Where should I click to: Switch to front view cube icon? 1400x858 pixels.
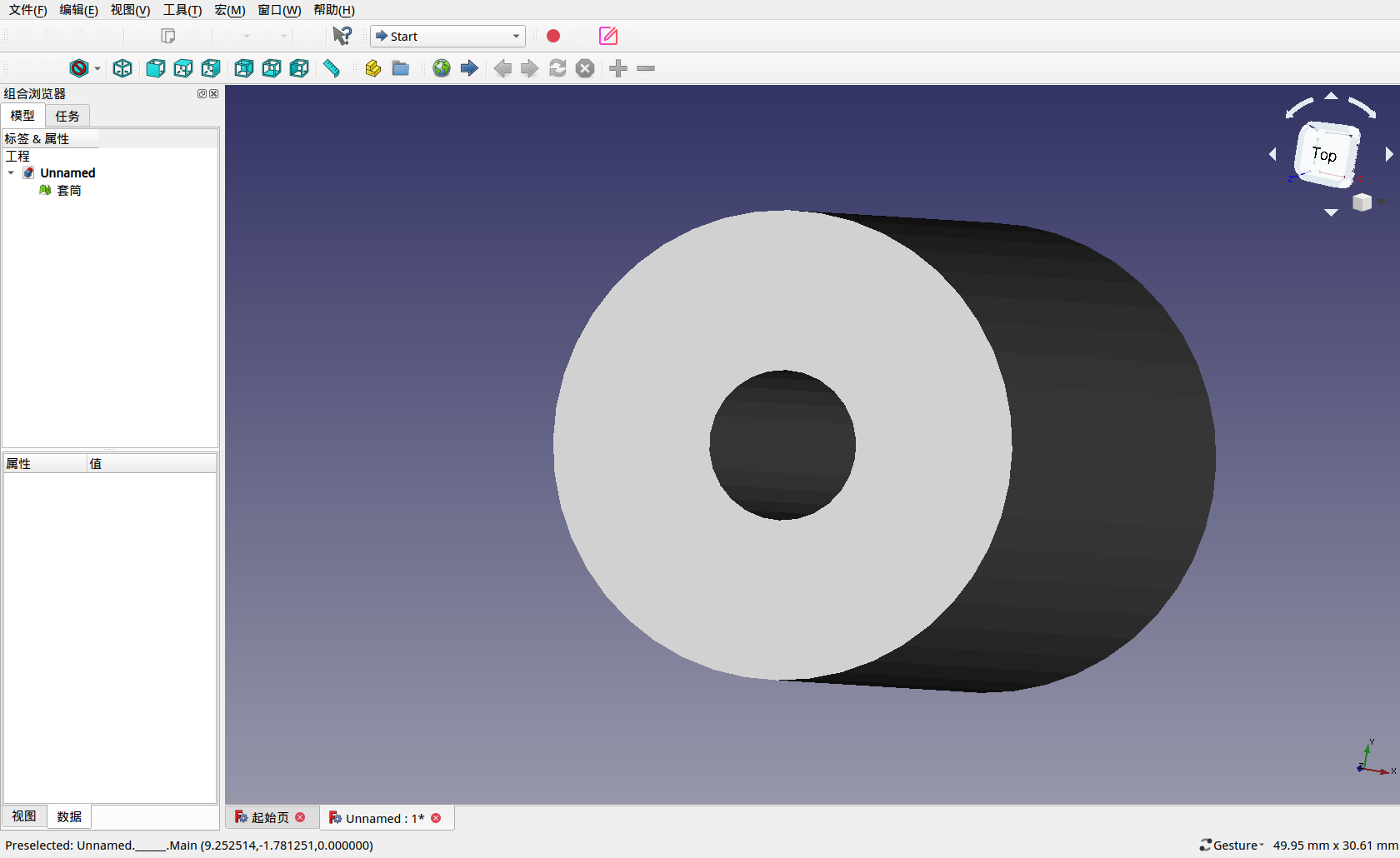(155, 68)
